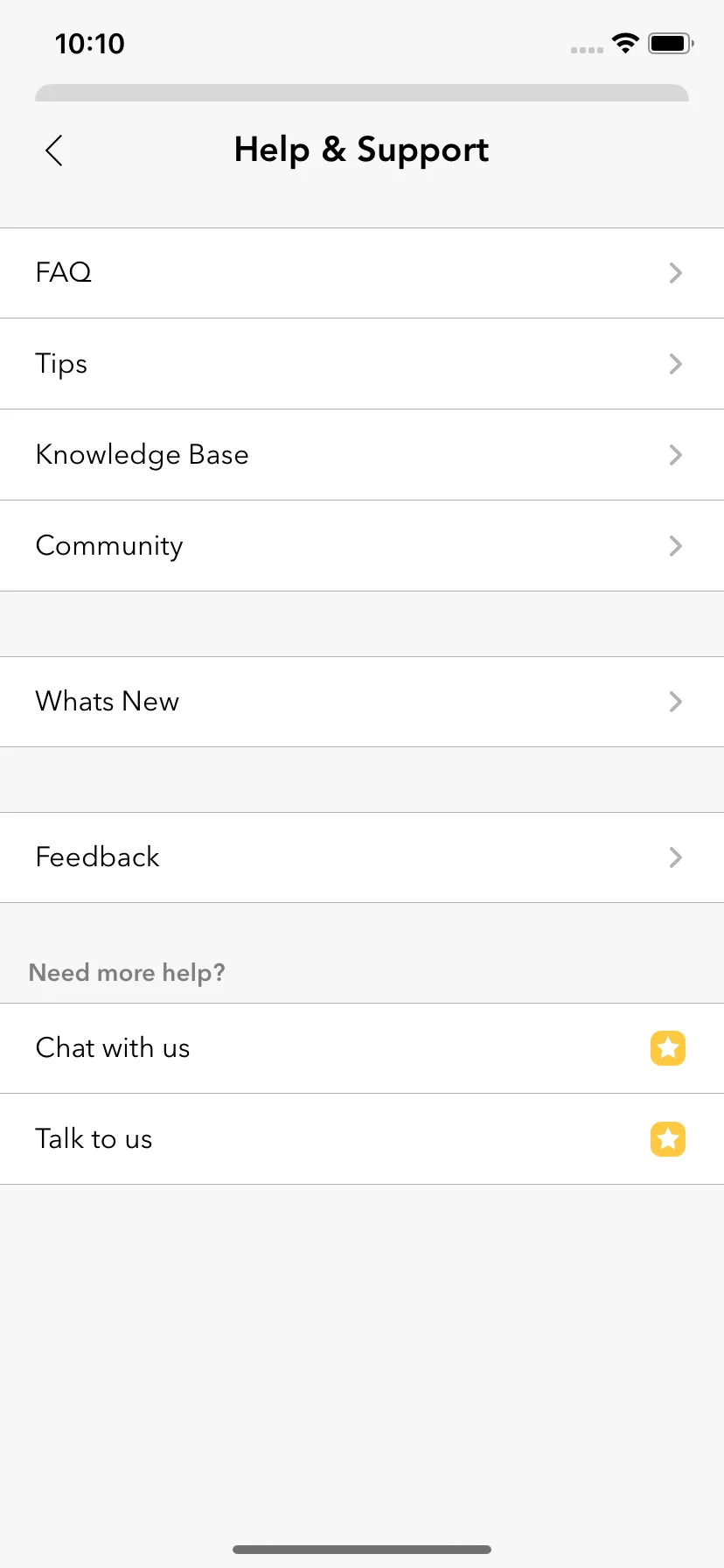Viewport: 724px width, 1568px height.
Task: Tap the sheet grabber bar at top
Action: tap(362, 93)
